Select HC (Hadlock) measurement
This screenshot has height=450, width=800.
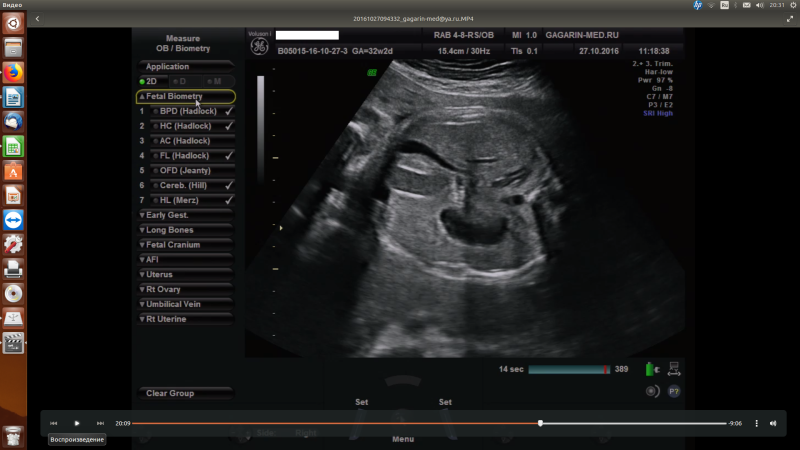tap(192, 126)
